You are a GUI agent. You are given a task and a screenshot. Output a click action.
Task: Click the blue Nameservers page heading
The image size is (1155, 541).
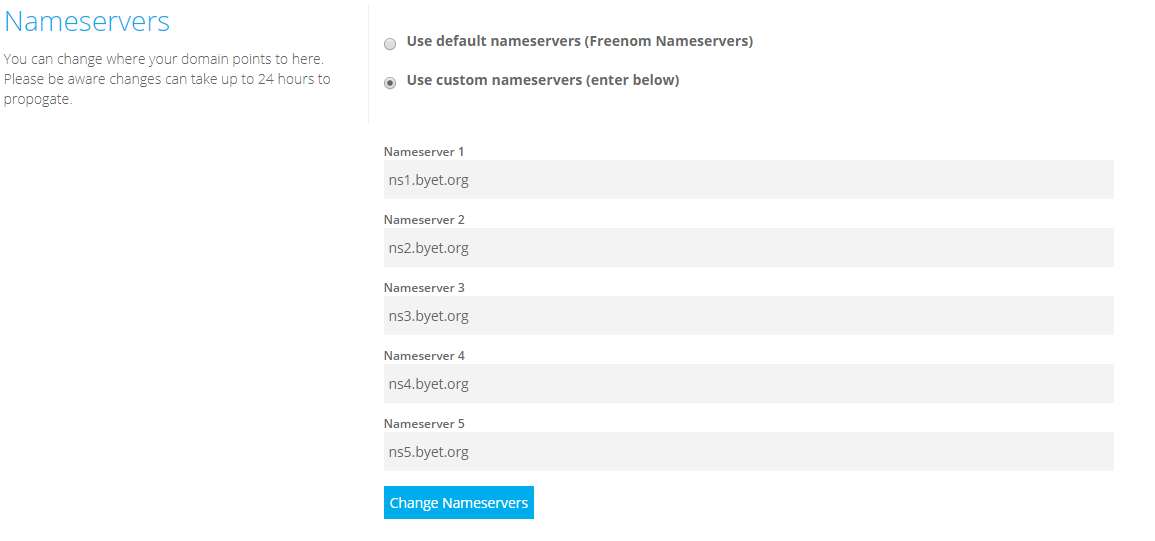(x=87, y=21)
